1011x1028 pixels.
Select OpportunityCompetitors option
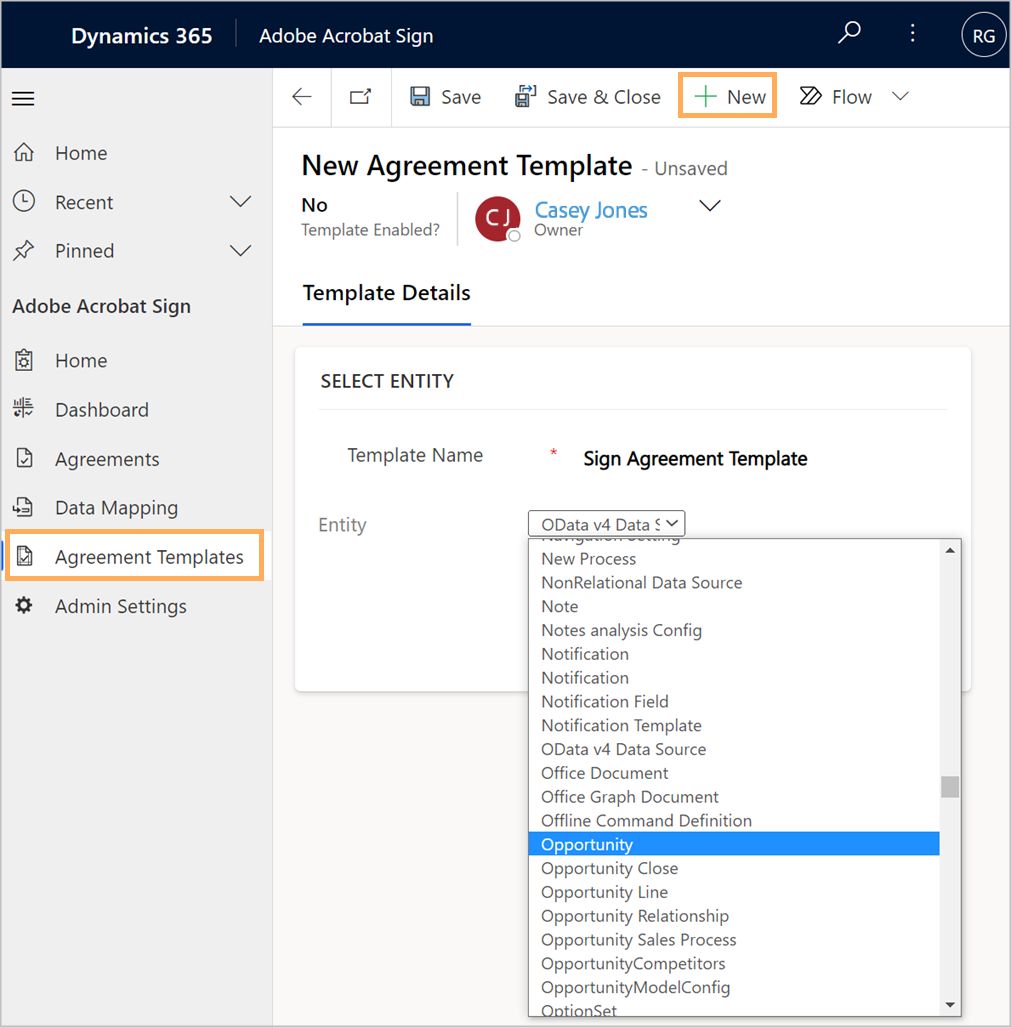coord(734,963)
